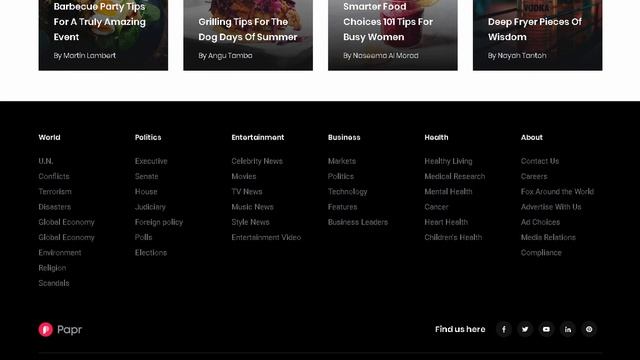Visit author Martin Lambert's page
Viewport: 640px width, 360px height.
(89, 56)
